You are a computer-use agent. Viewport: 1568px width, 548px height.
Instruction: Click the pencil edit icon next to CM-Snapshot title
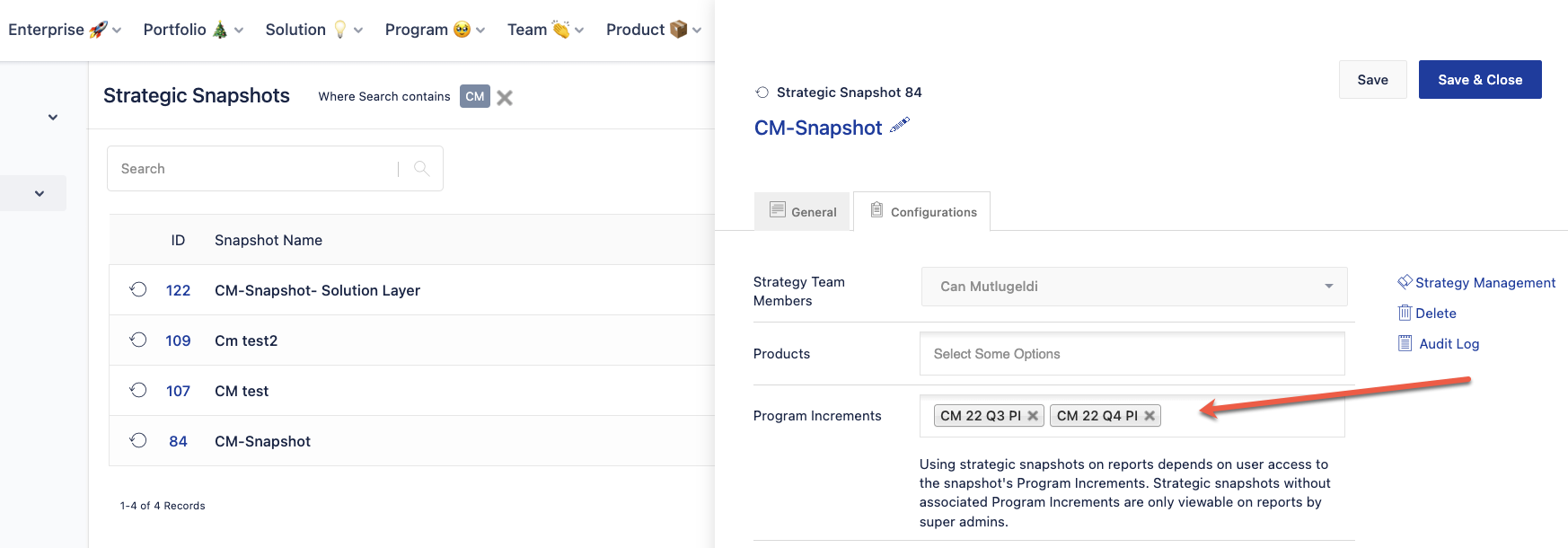click(900, 126)
